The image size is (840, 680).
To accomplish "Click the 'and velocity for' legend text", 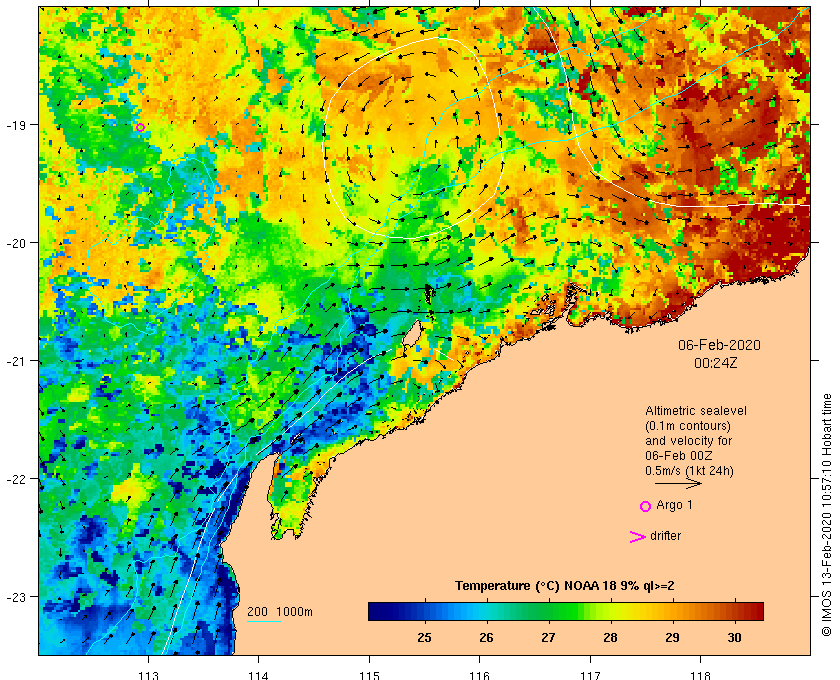I will pos(688,441).
